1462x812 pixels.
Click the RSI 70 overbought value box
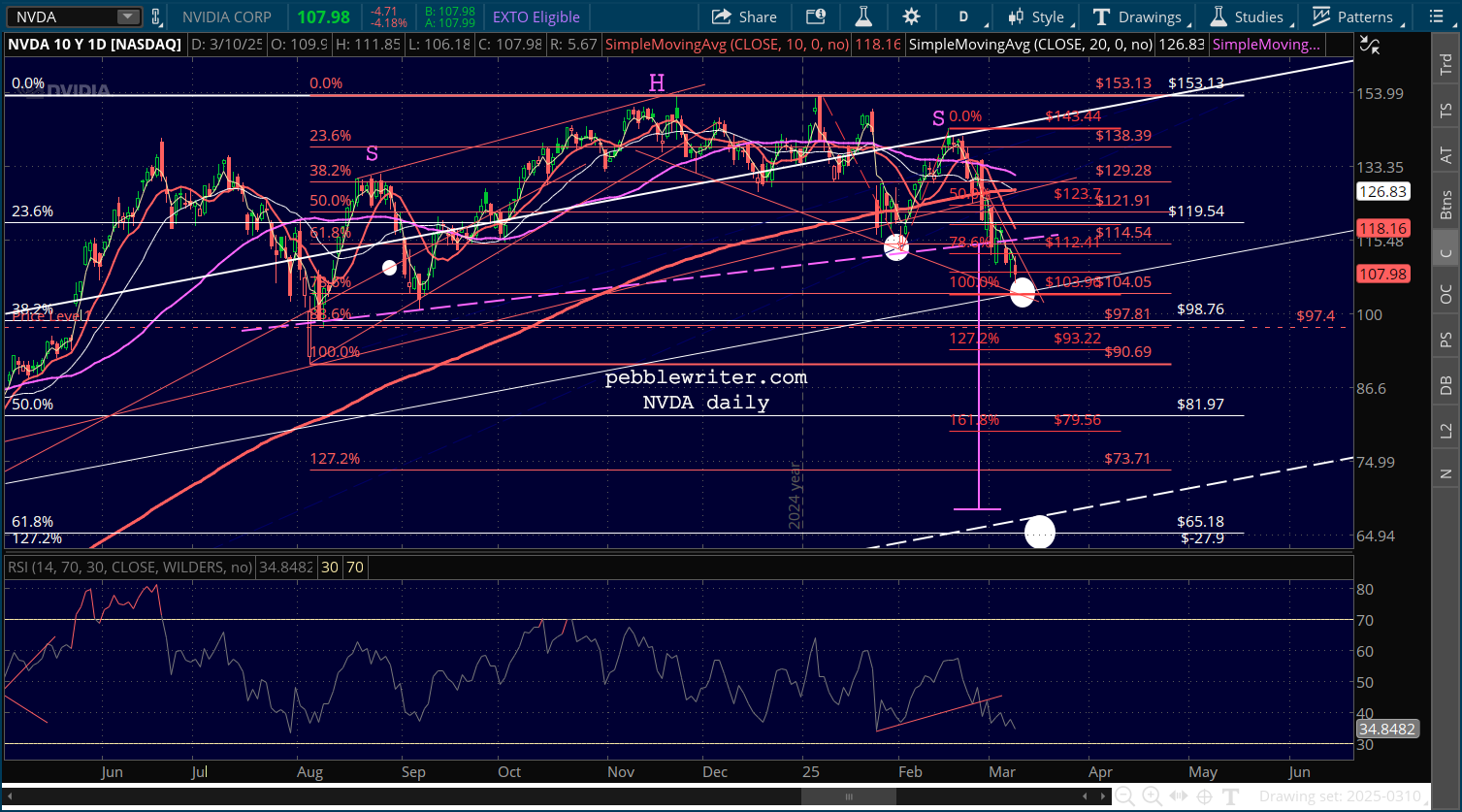(355, 567)
